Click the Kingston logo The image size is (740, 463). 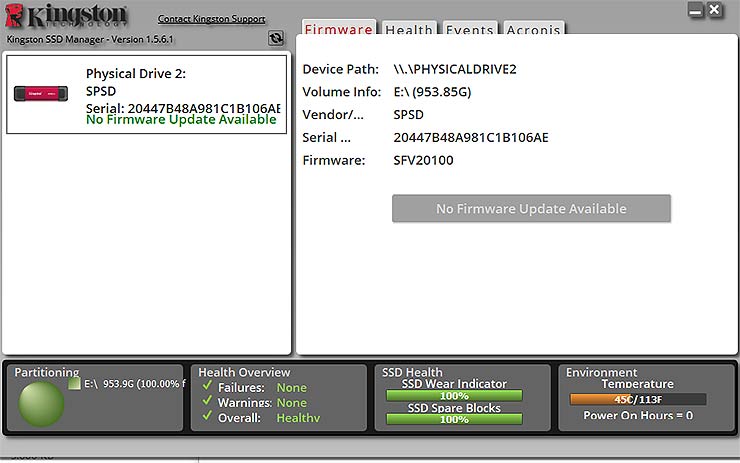(66, 16)
